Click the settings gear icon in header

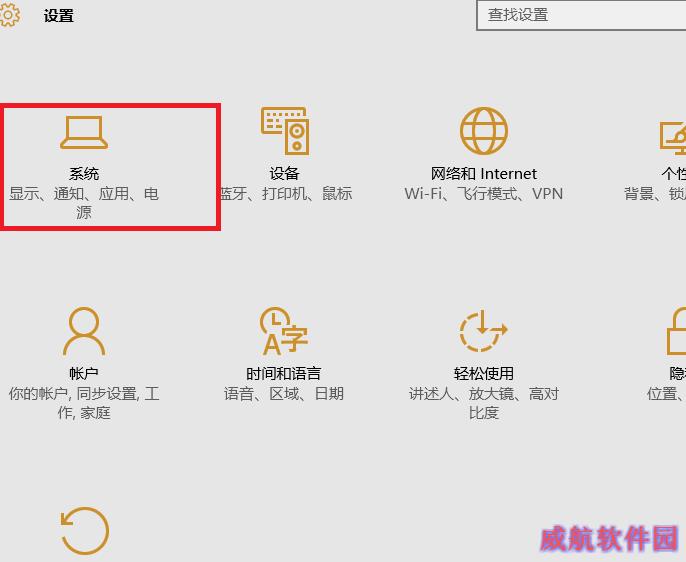10,15
